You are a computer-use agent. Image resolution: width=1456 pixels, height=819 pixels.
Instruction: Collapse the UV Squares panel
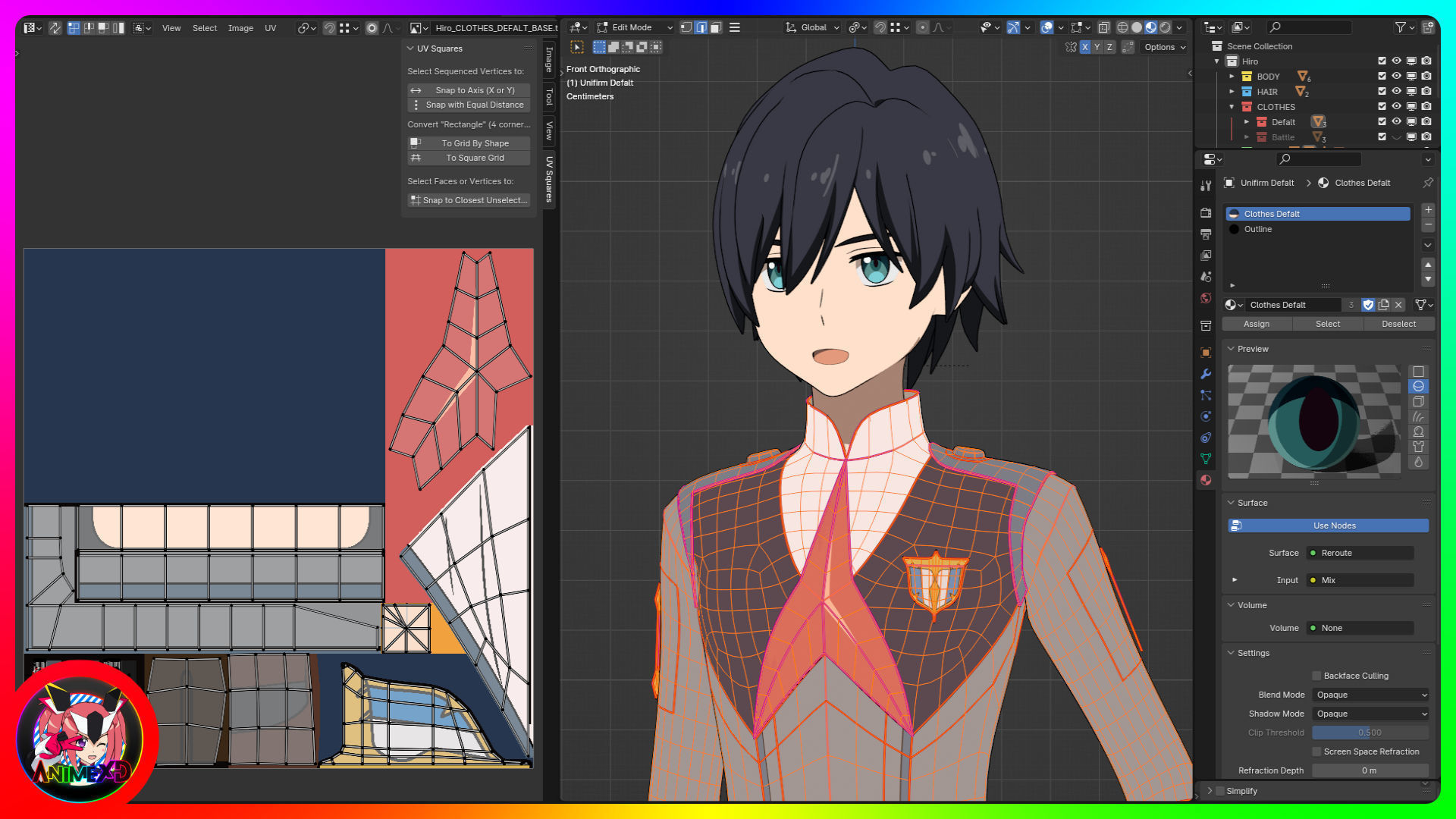point(411,49)
